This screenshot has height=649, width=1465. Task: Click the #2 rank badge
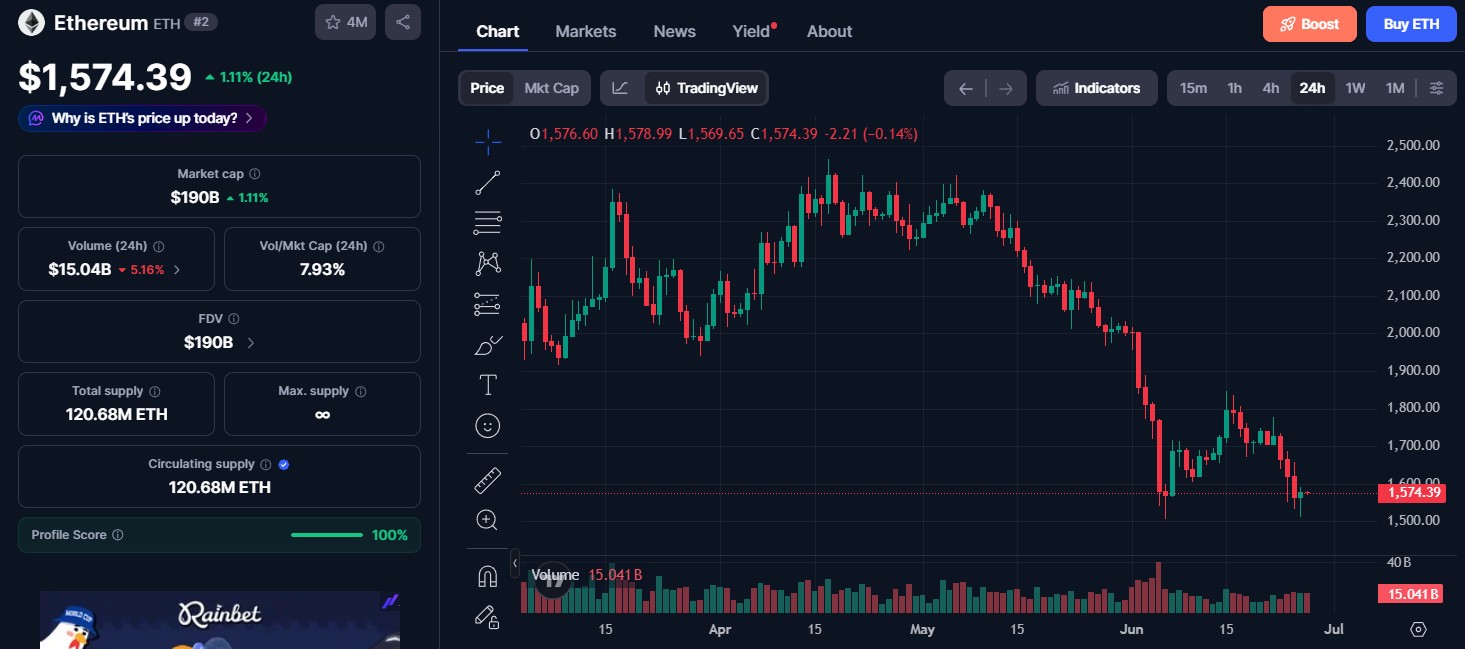point(202,22)
